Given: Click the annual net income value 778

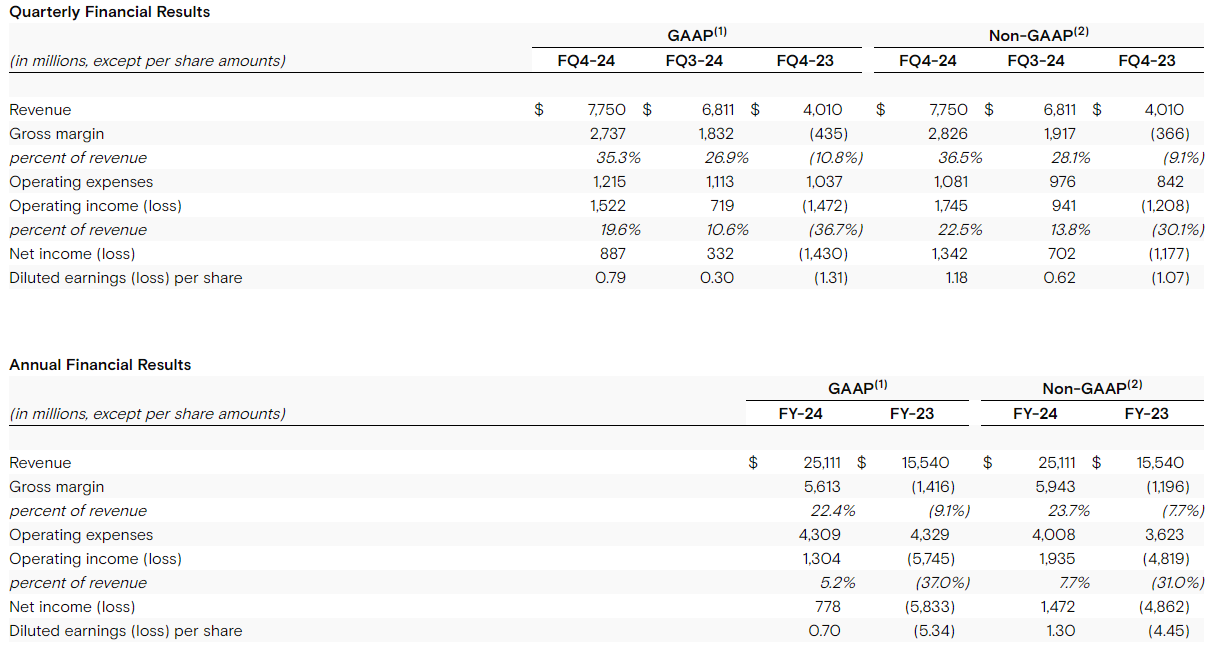Looking at the screenshot, I should pos(828,607).
